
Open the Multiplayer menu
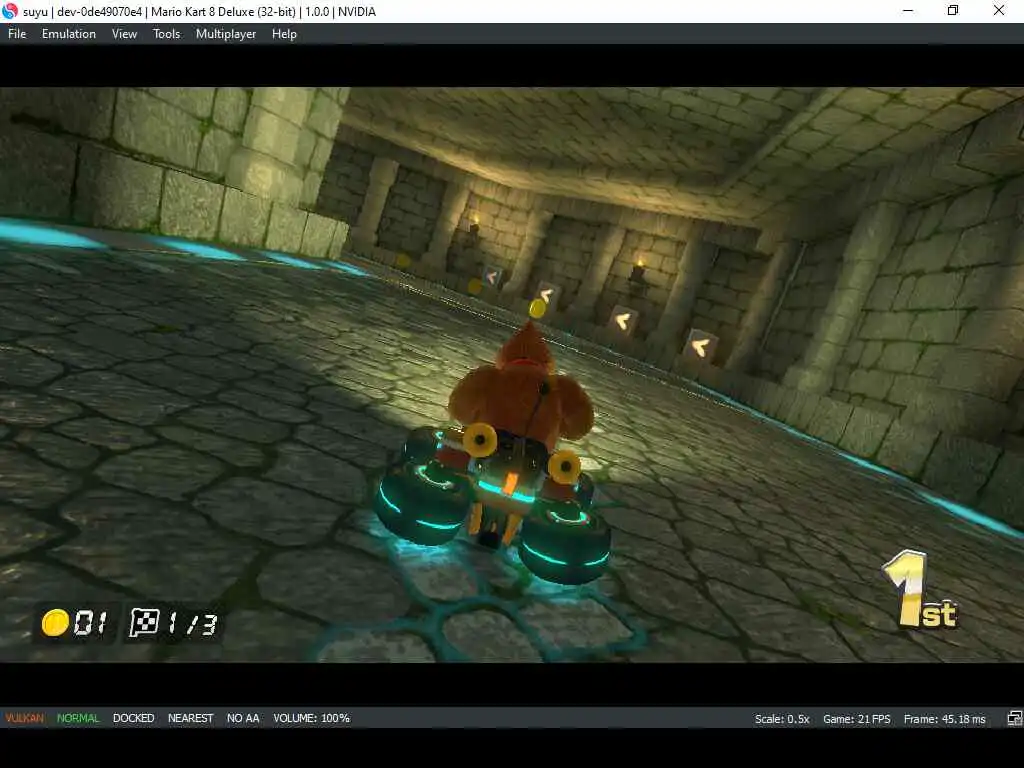point(226,34)
